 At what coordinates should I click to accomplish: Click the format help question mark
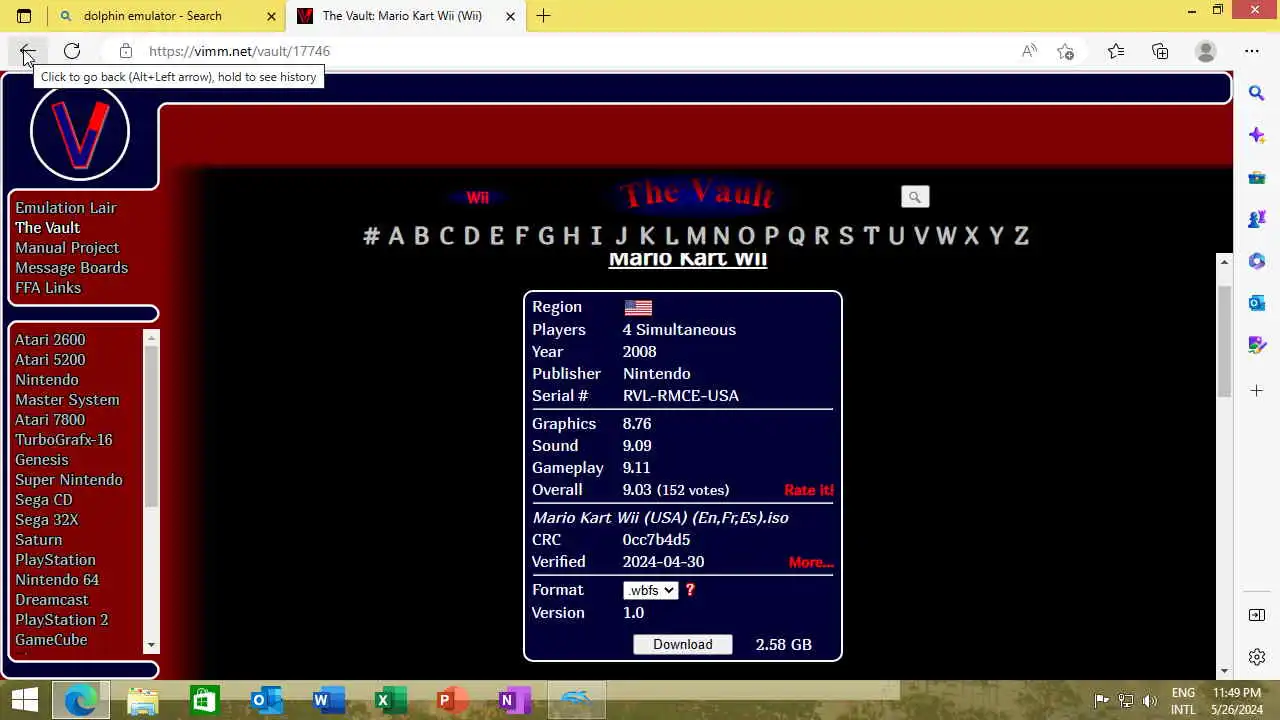(690, 590)
